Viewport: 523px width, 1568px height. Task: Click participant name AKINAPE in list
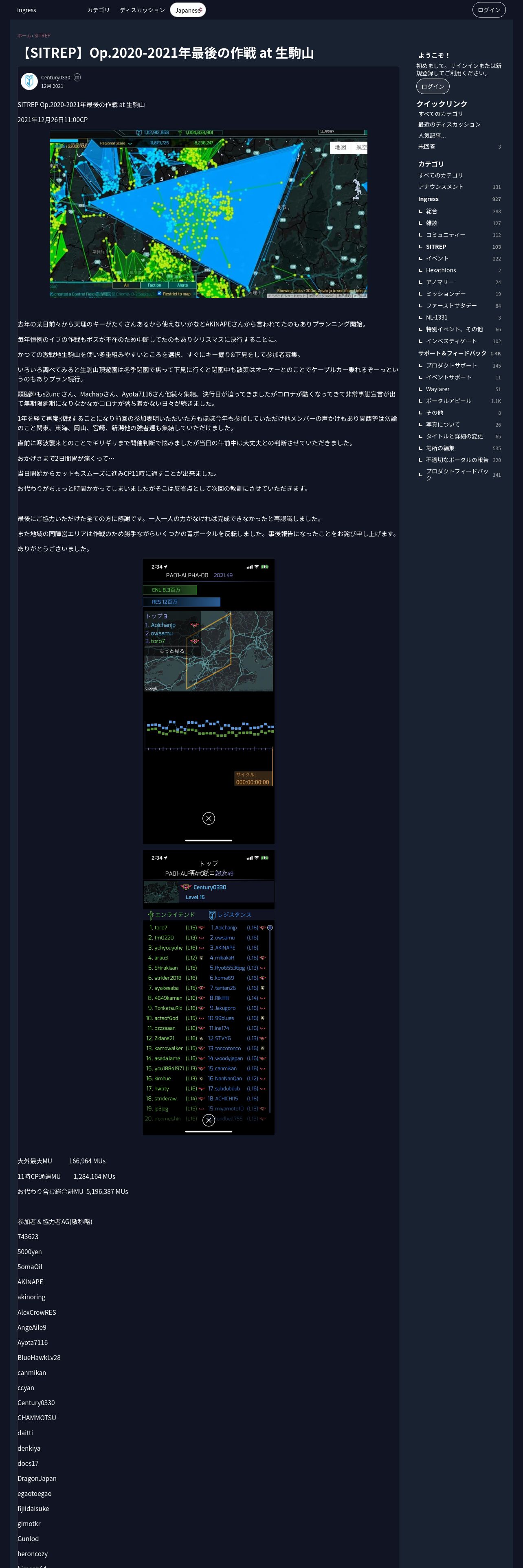31,1282
